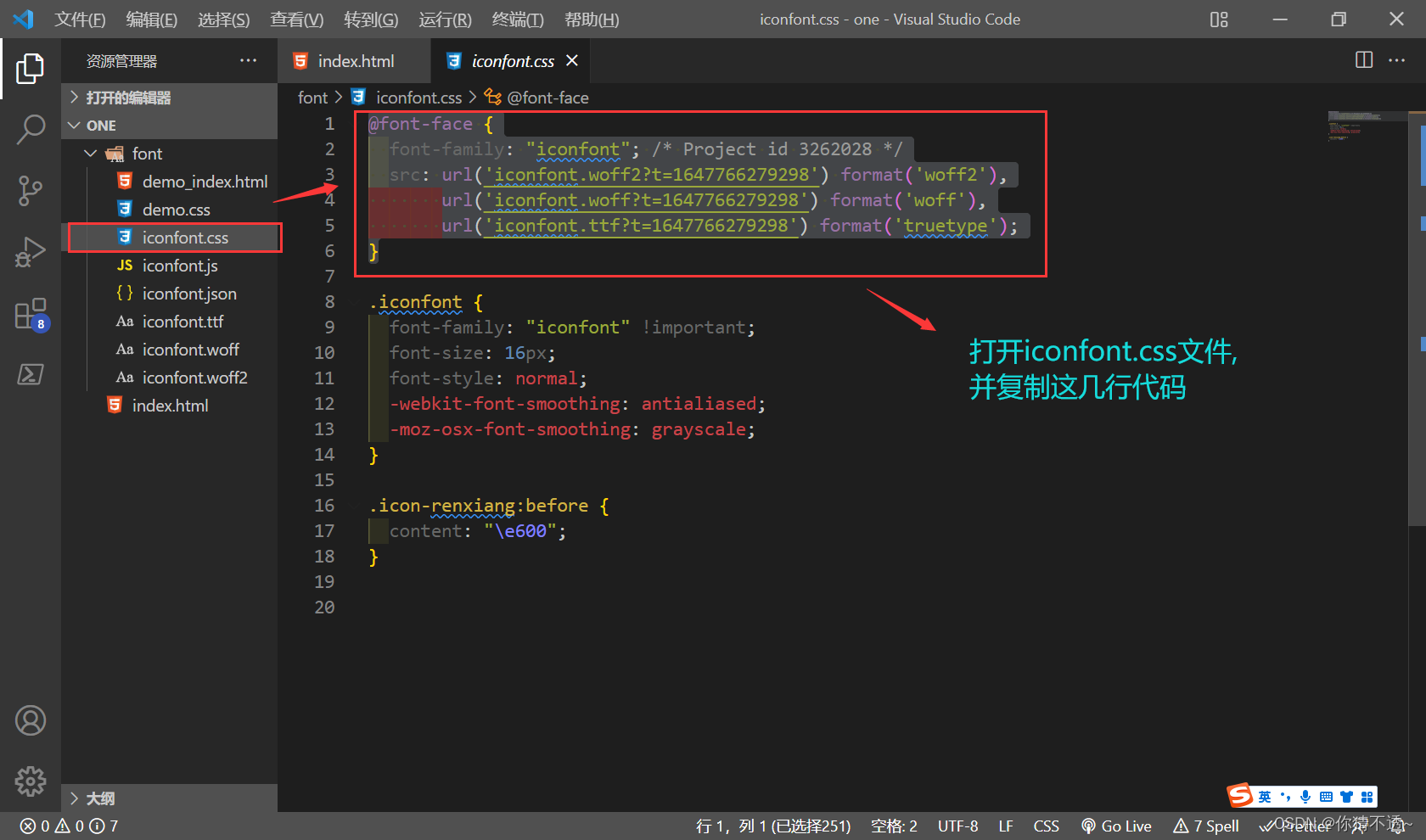Open the Explorer panel more actions ellipsis
The height and width of the screenshot is (840, 1426).
[x=248, y=60]
